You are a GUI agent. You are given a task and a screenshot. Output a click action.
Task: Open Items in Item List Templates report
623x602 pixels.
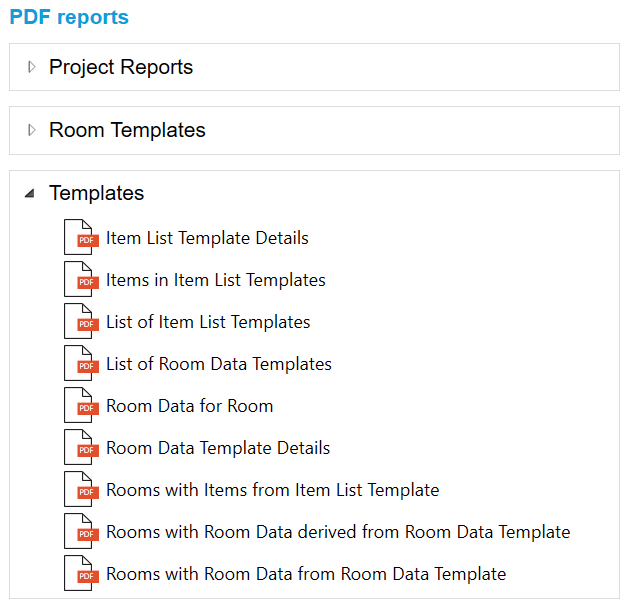click(x=215, y=280)
